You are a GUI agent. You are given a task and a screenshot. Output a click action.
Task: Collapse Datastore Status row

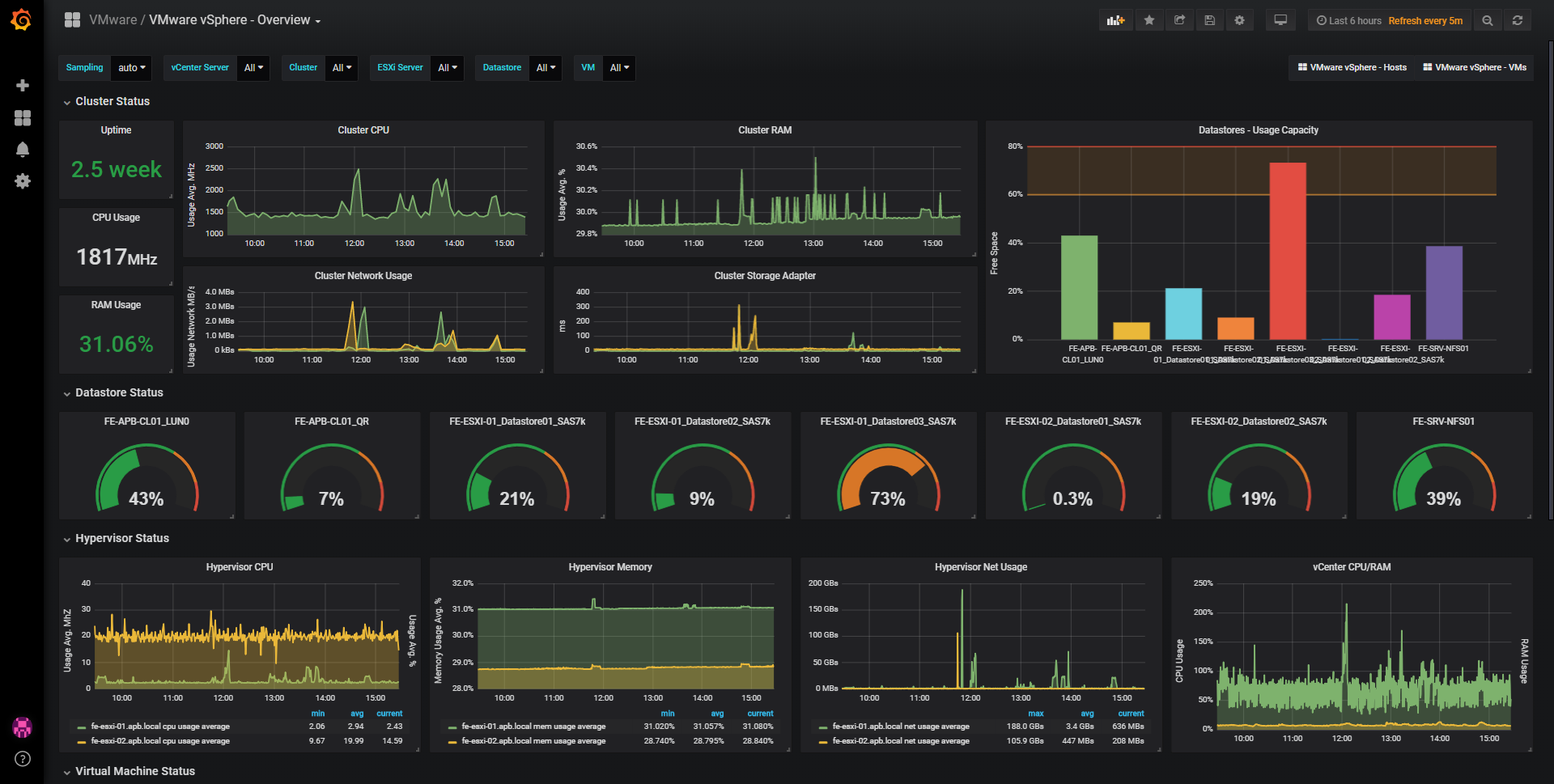(119, 393)
